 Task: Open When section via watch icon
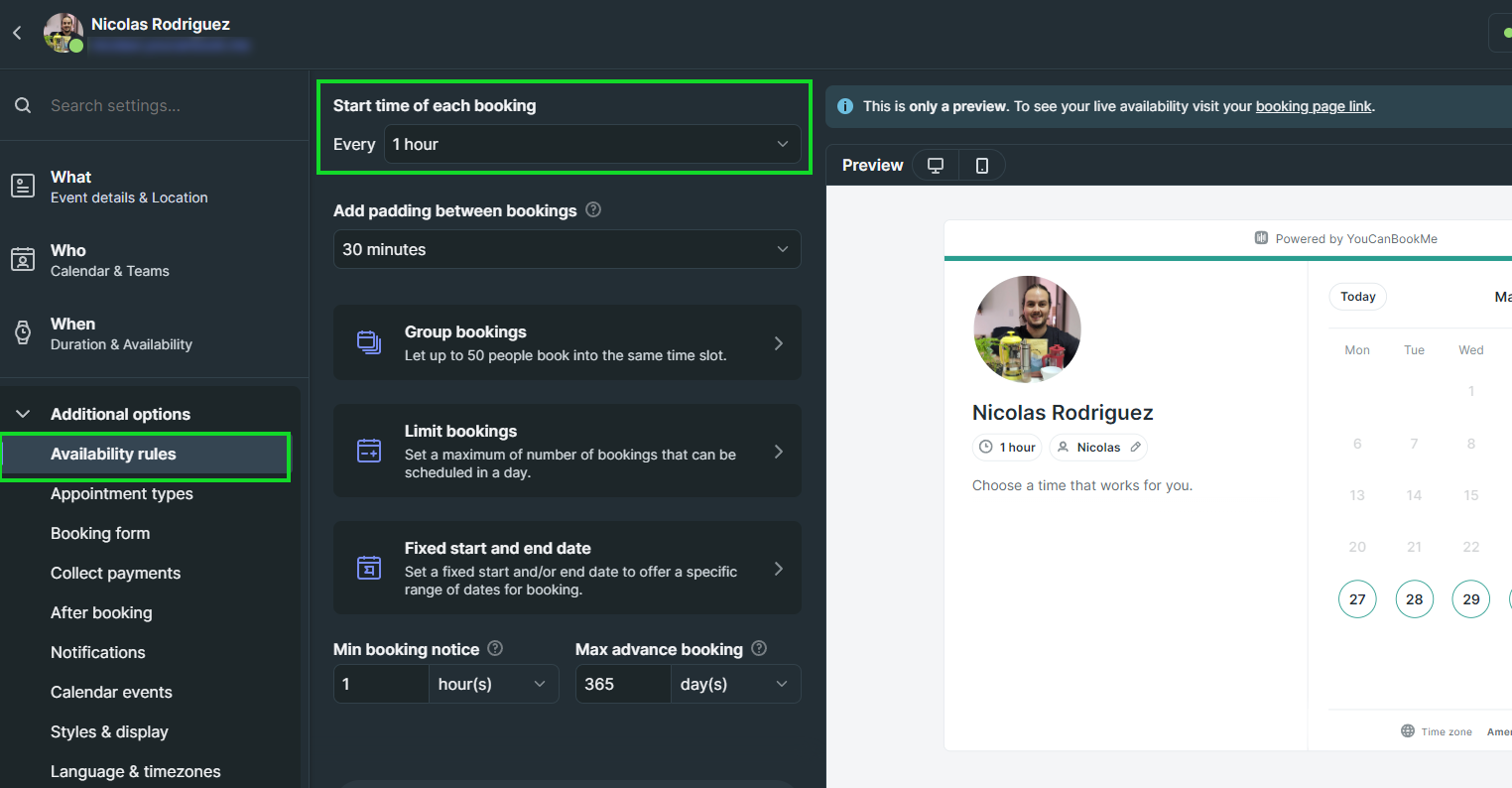click(23, 332)
